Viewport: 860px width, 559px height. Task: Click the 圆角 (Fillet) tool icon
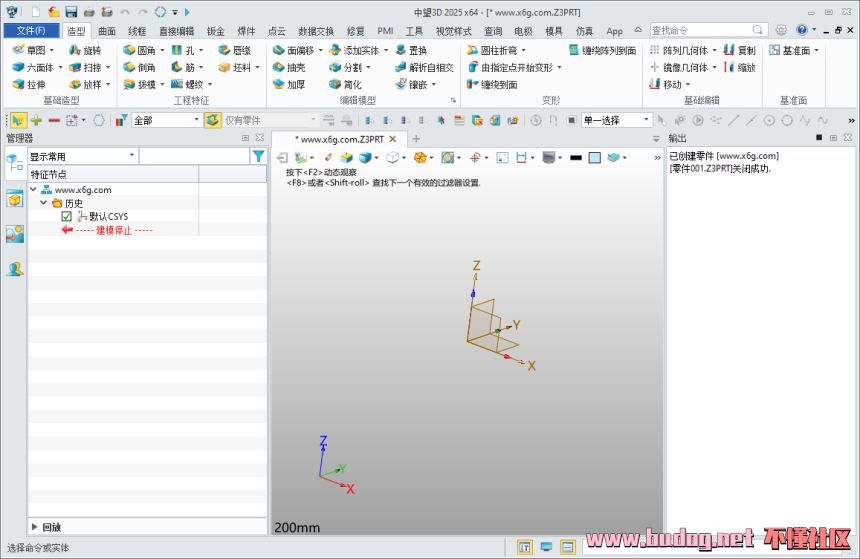tap(129, 50)
